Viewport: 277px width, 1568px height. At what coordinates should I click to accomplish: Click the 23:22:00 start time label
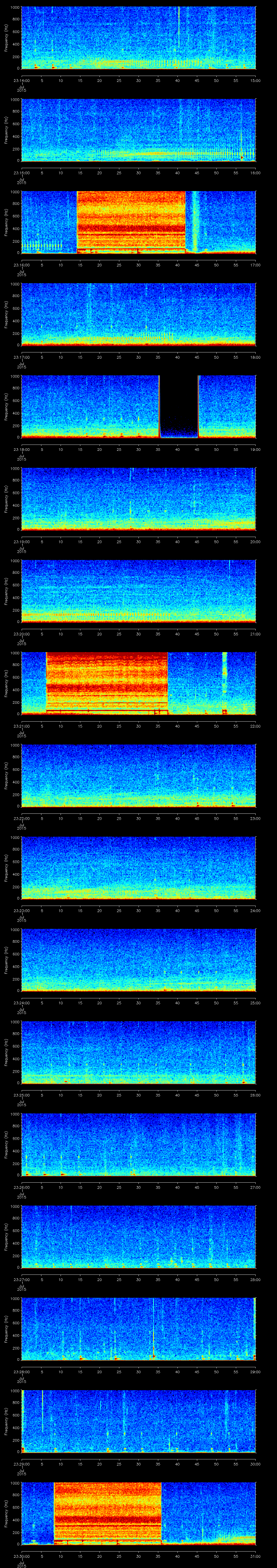coord(21,818)
